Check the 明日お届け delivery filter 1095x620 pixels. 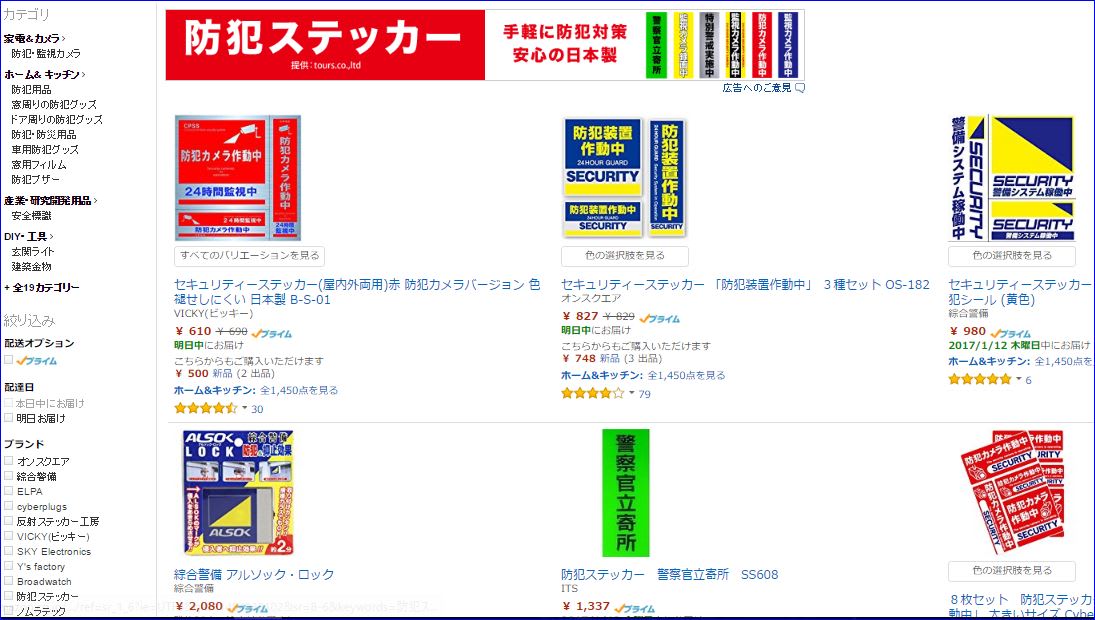(x=8, y=418)
